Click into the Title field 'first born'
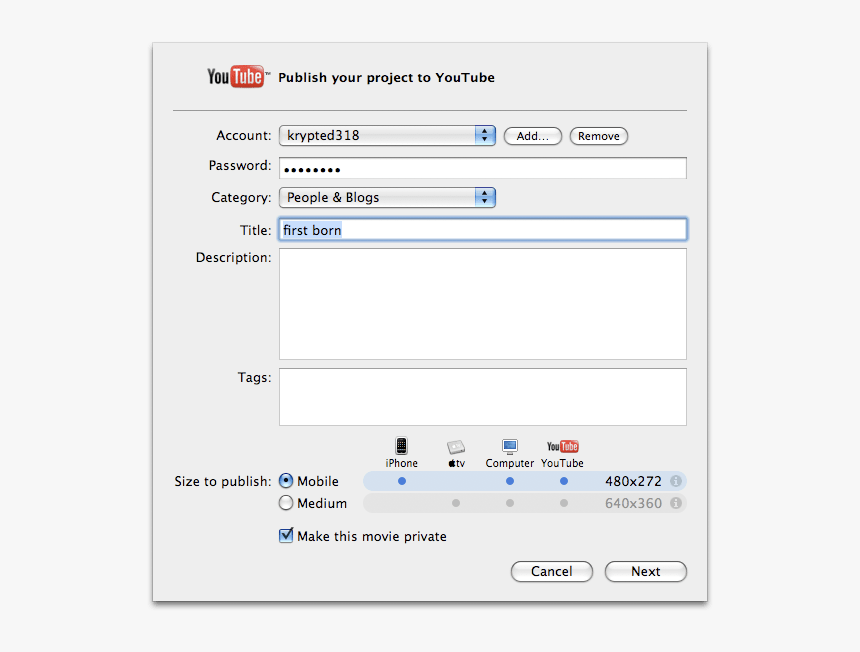 483,230
